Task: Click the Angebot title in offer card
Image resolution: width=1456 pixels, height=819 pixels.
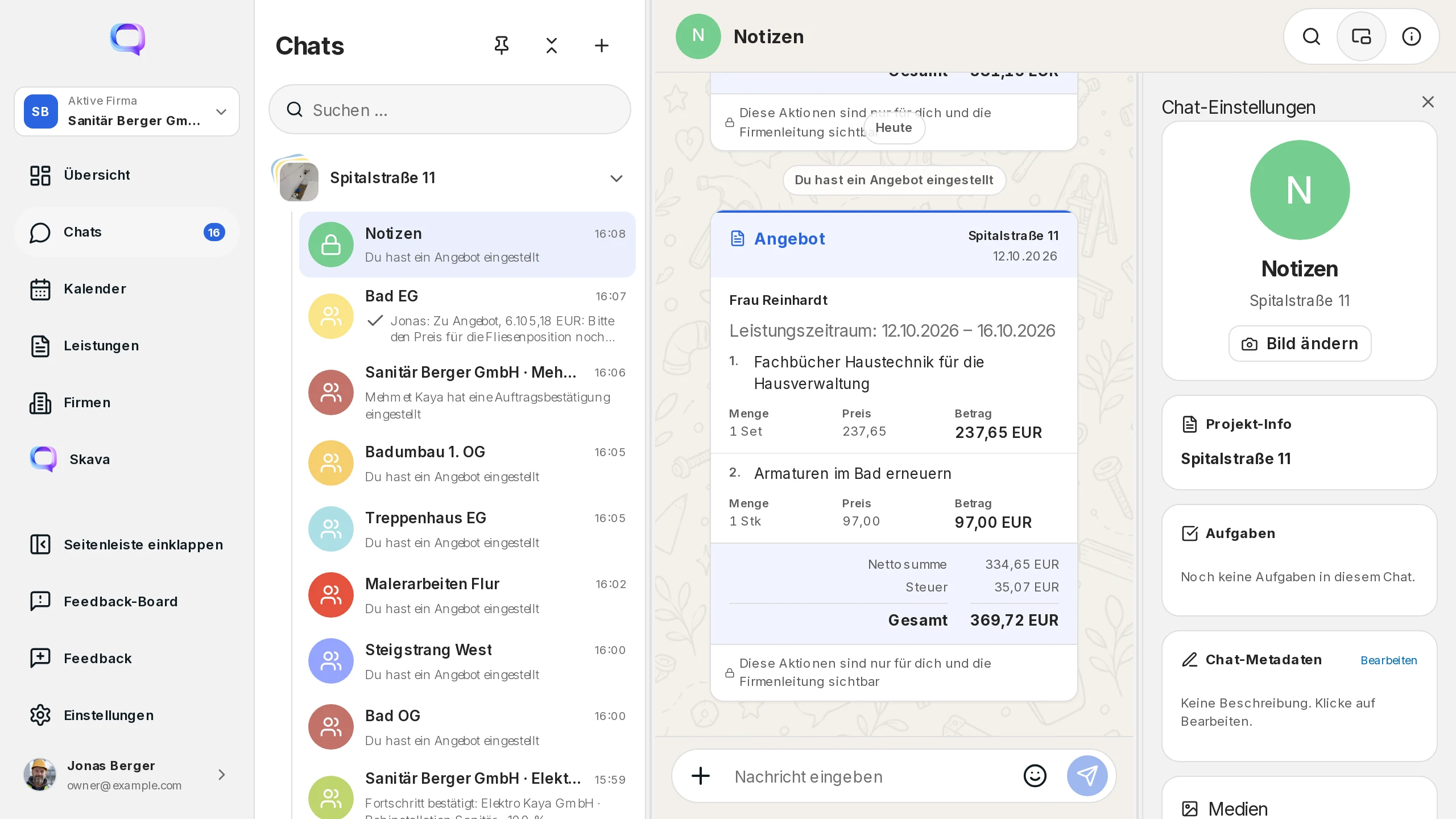Action: click(789, 239)
